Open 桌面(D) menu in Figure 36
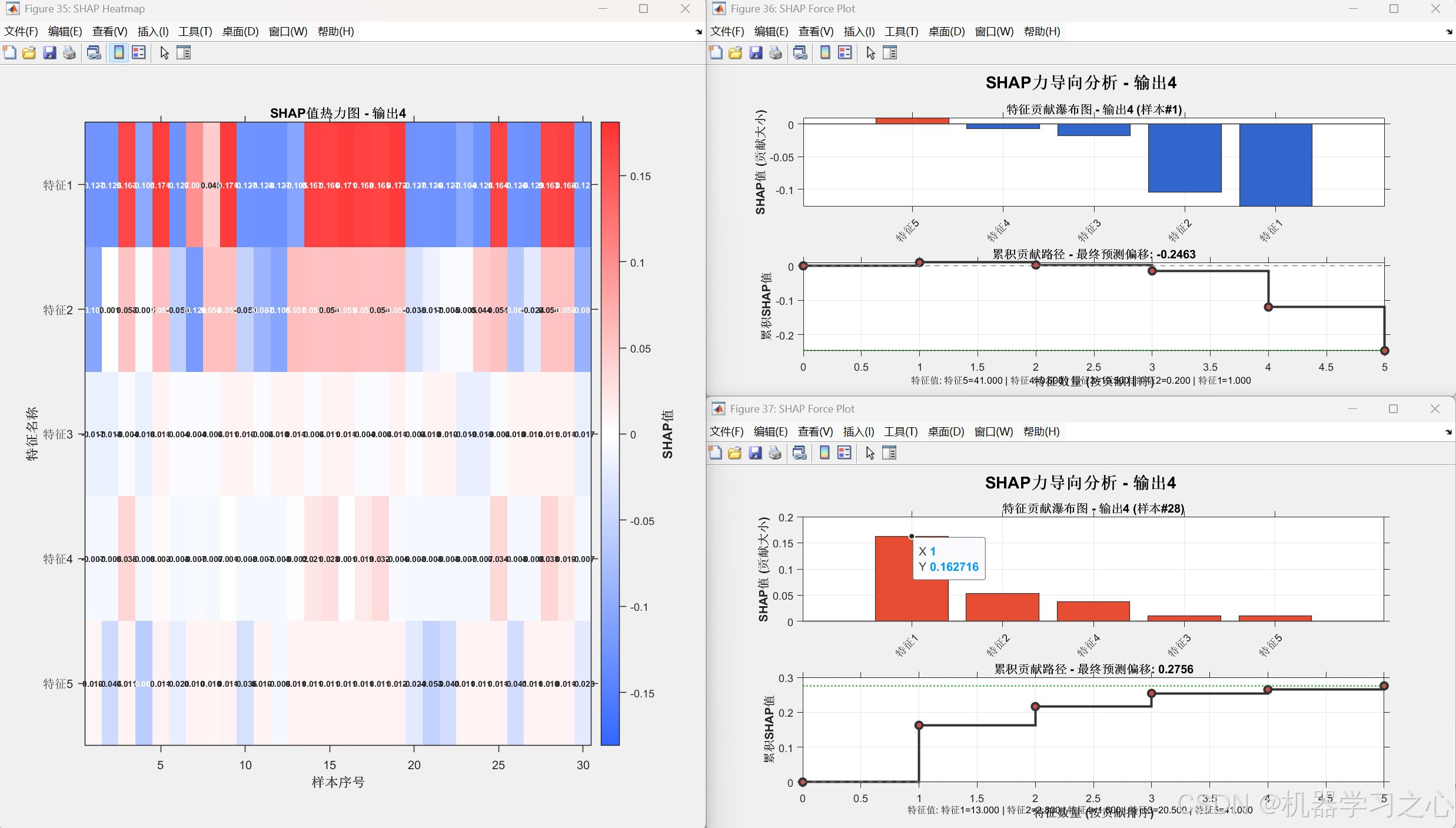 [x=946, y=32]
